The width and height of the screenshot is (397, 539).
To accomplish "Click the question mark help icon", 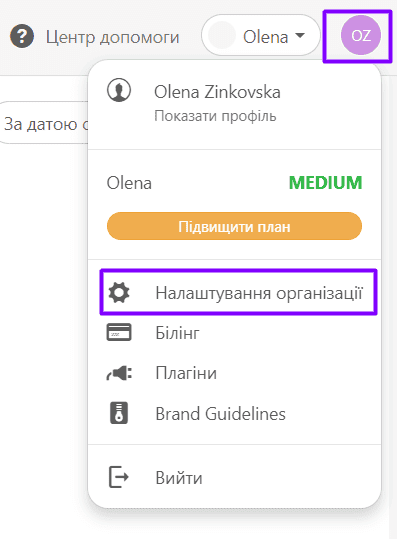I will (x=22, y=36).
